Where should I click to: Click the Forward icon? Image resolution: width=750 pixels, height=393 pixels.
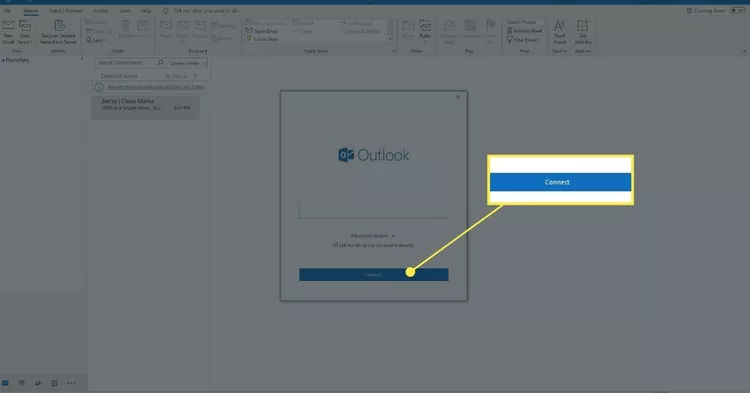click(200, 30)
